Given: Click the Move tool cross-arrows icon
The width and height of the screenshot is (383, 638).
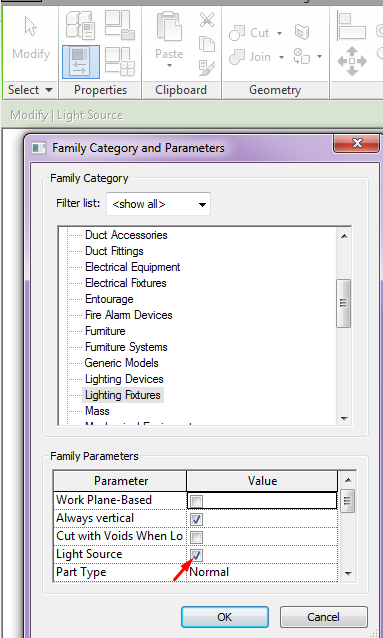Looking at the screenshot, I should click(x=352, y=61).
